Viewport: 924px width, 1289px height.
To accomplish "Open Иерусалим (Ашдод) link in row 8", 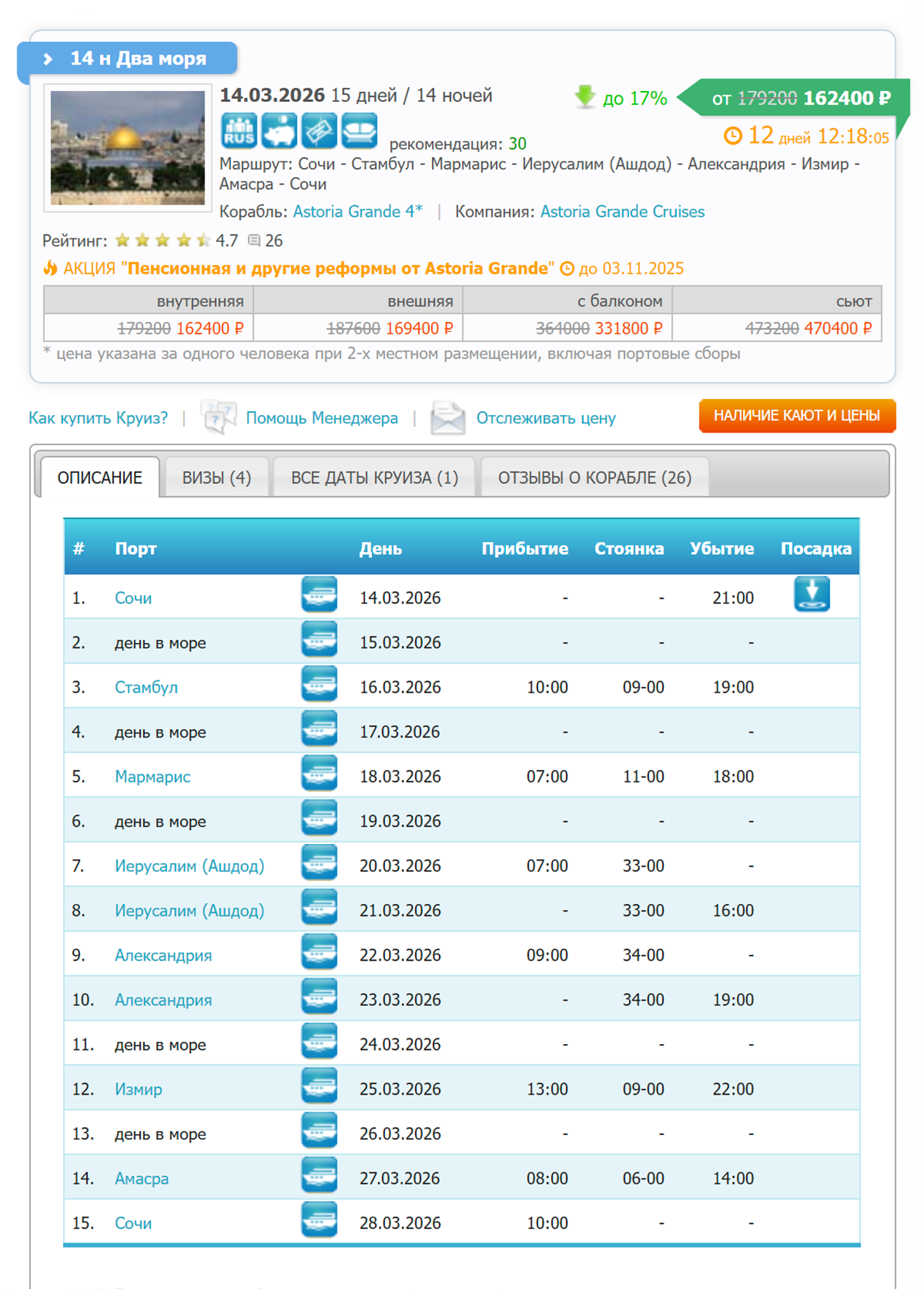I will click(189, 911).
